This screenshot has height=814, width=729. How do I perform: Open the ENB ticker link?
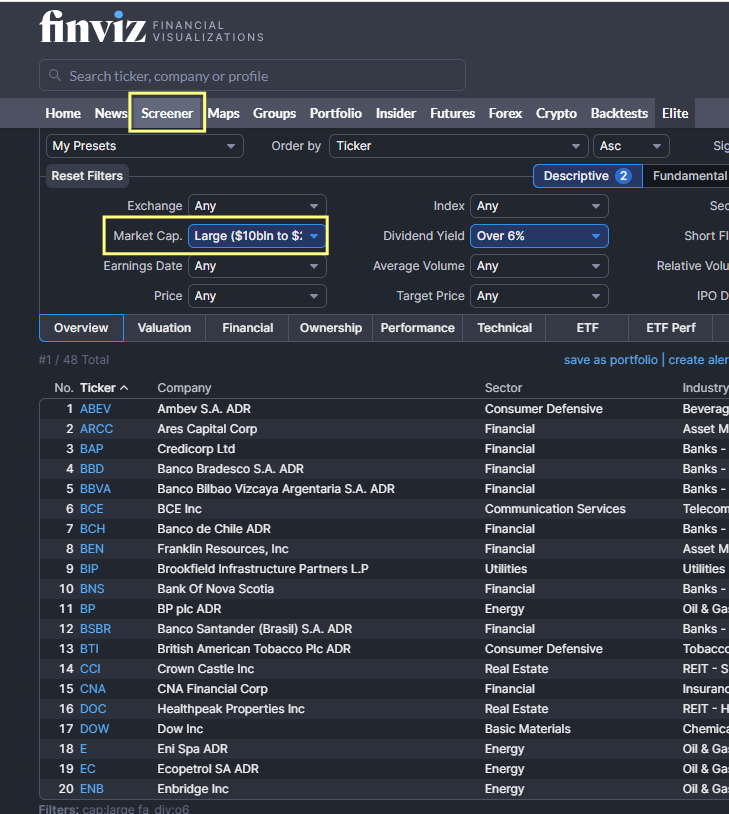pyautogui.click(x=92, y=789)
